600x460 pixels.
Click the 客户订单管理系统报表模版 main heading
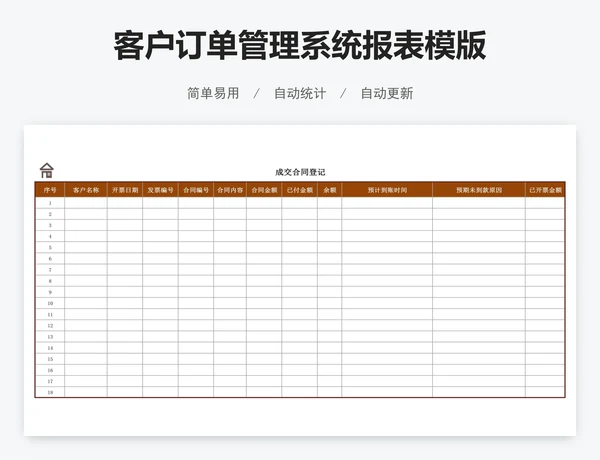point(300,46)
